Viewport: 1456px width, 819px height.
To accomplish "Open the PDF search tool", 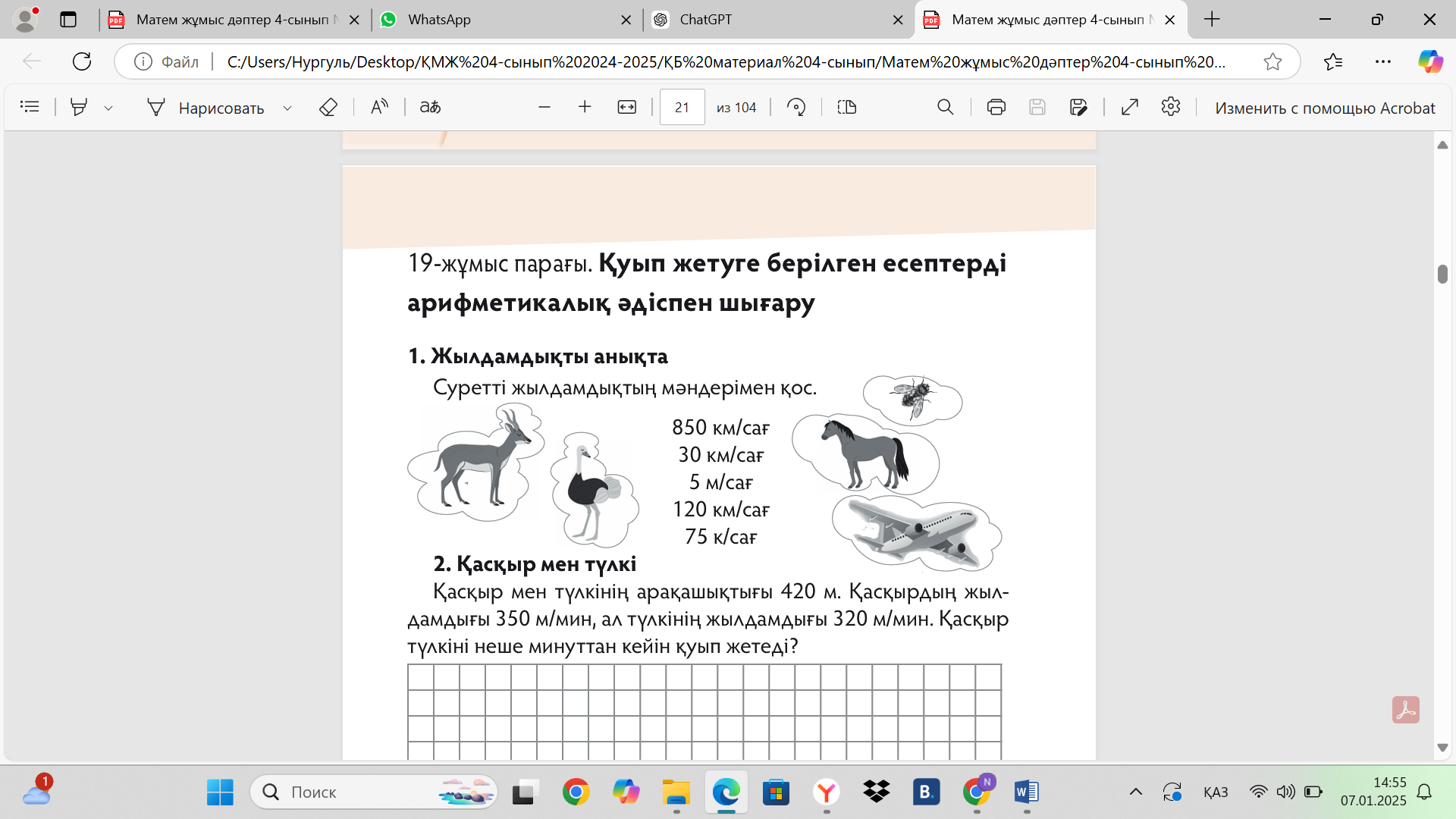I will coord(945,107).
